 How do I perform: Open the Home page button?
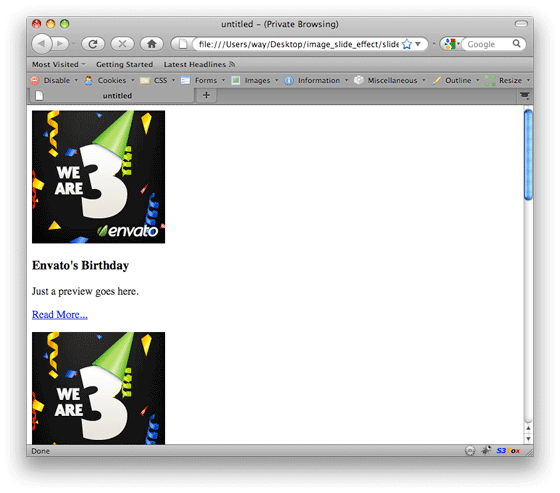[152, 44]
